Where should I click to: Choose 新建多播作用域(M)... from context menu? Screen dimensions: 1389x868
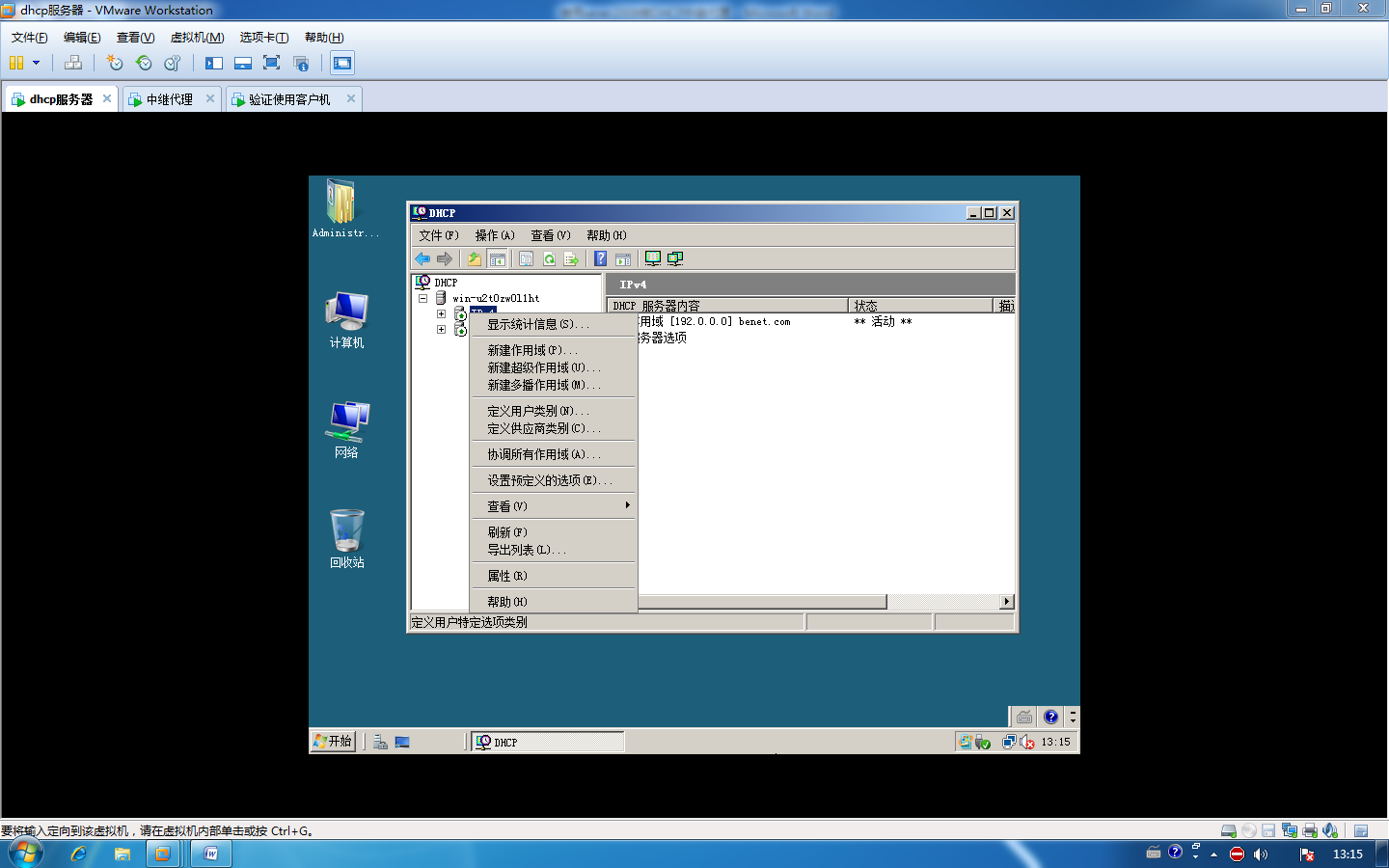(x=554, y=385)
